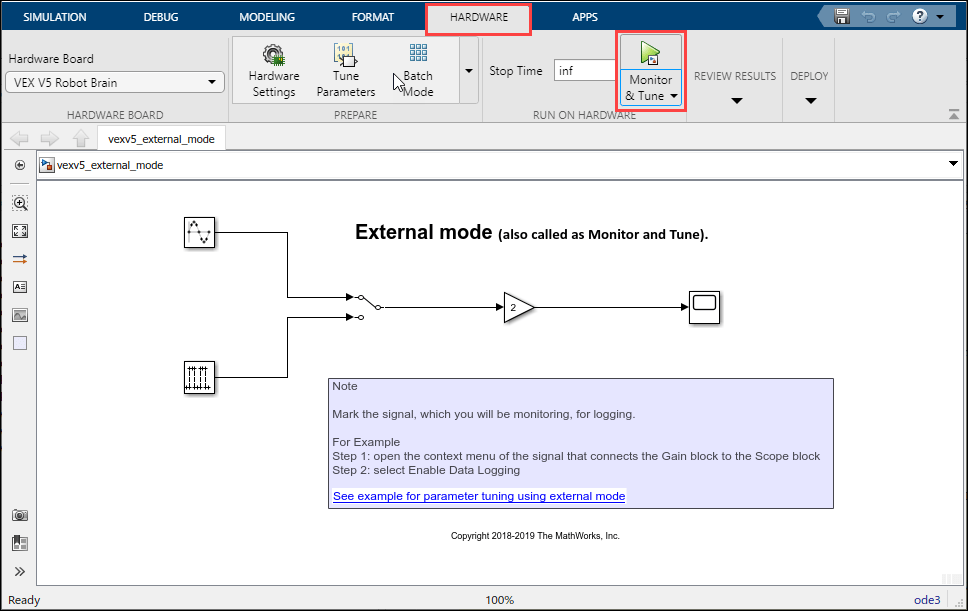
Task: Click the Tune Parameters icon
Action: pyautogui.click(x=345, y=55)
